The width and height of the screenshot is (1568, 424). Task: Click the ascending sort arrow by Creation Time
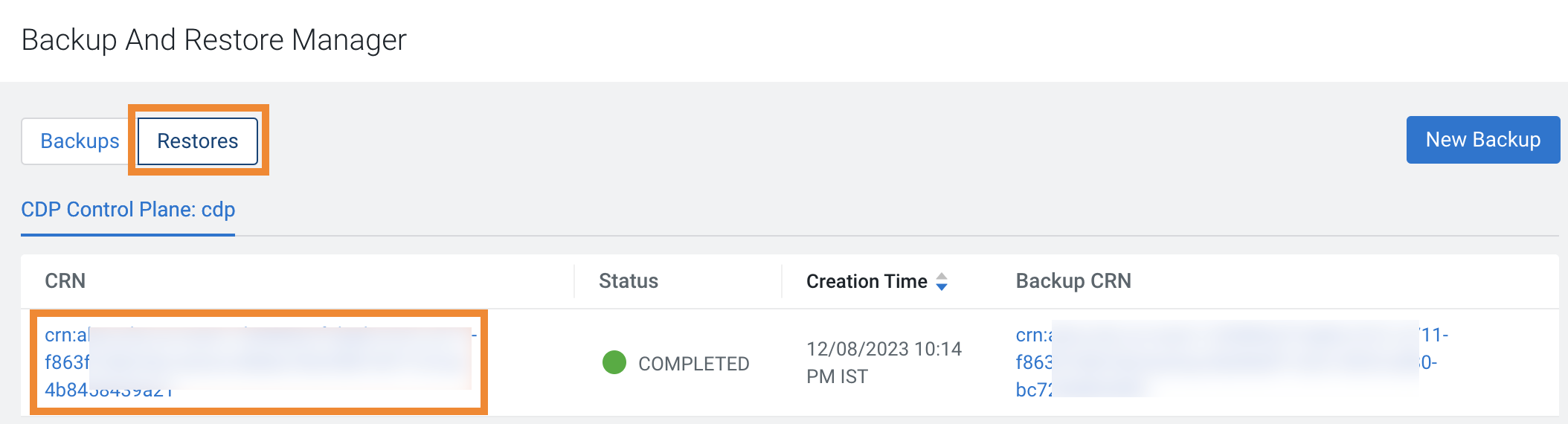942,276
